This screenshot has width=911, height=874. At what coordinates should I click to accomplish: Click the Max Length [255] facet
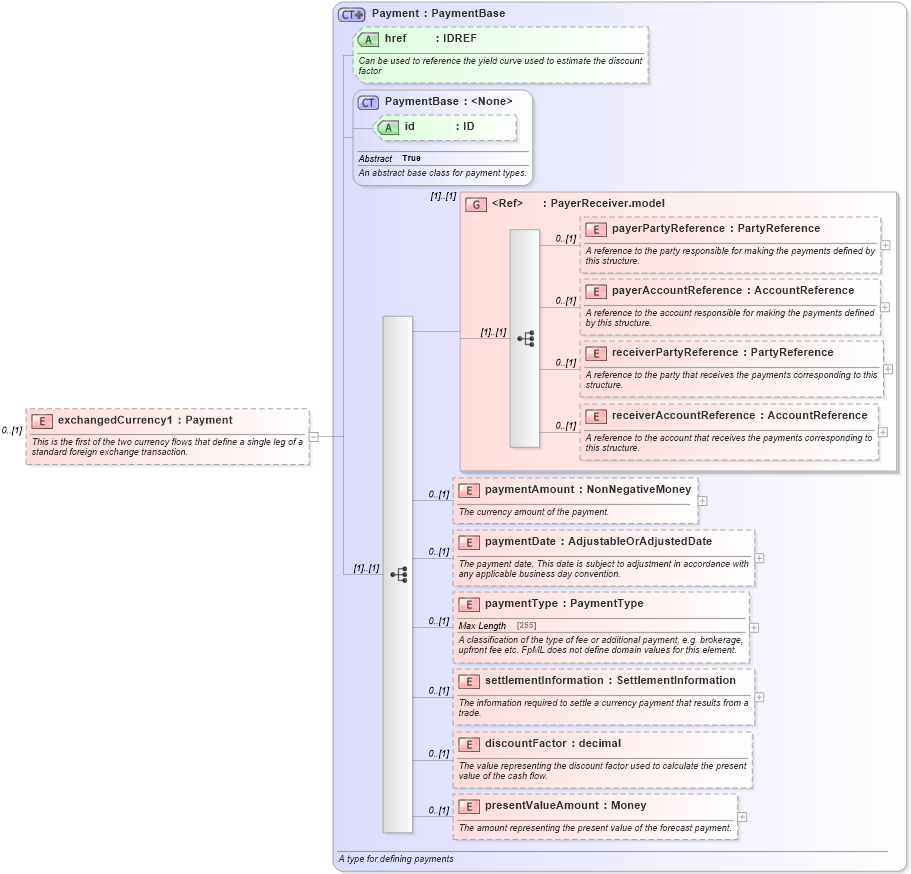[497, 626]
